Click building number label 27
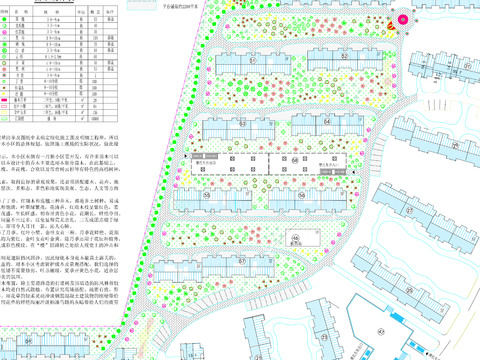The height and width of the screenshot is (360, 480). click(x=410, y=211)
